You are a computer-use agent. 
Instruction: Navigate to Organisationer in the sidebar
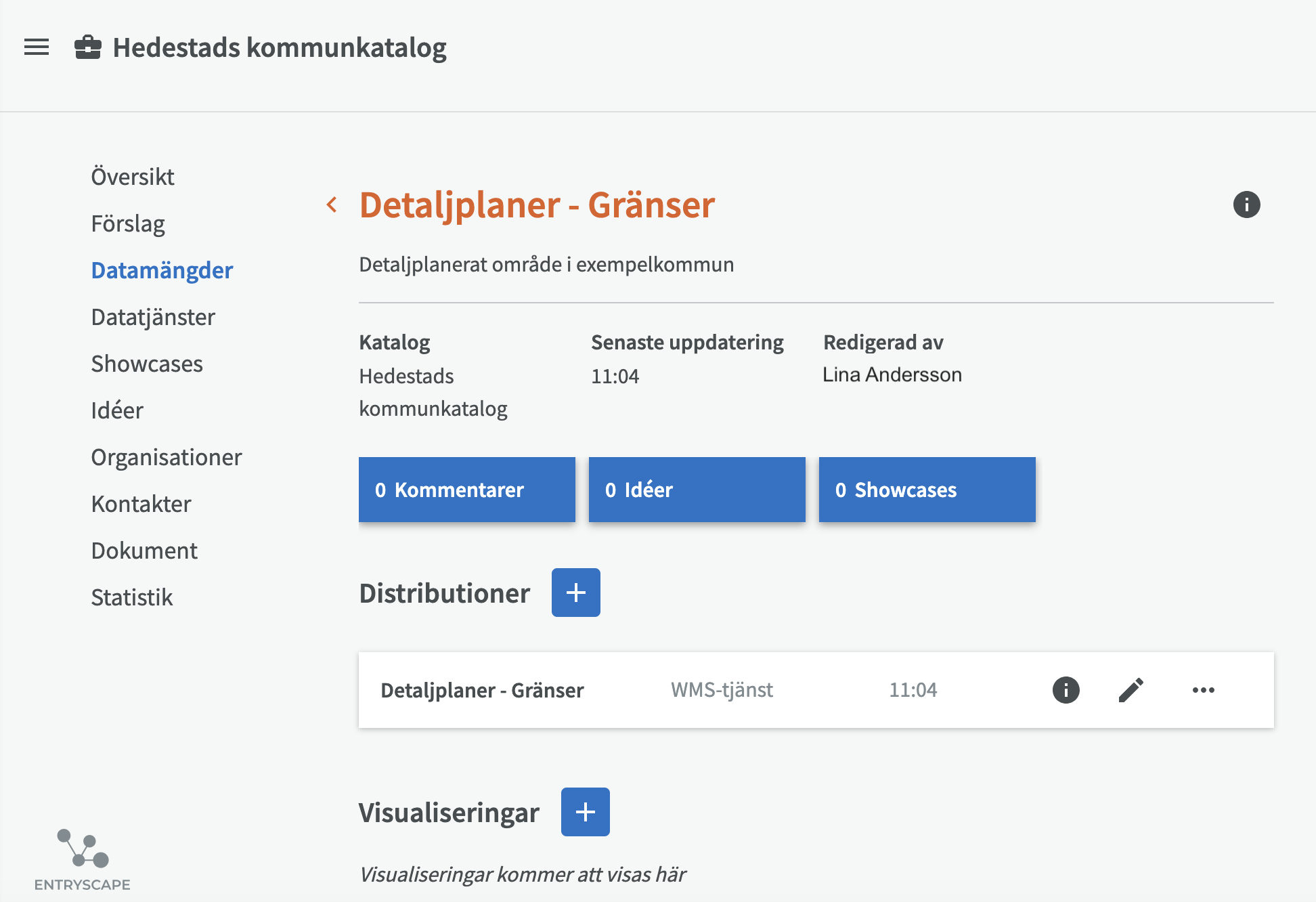pyautogui.click(x=166, y=457)
